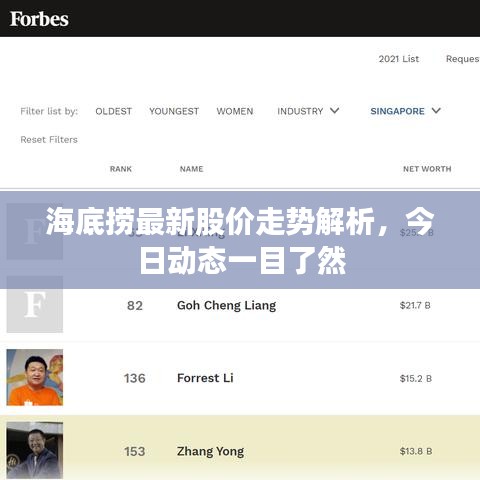Open the Zhang Yong name link
The image size is (480, 480).
click(x=210, y=452)
